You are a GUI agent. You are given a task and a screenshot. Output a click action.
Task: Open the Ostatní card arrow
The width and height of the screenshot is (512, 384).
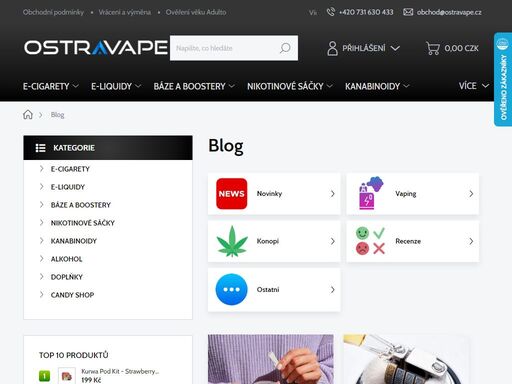coord(332,290)
